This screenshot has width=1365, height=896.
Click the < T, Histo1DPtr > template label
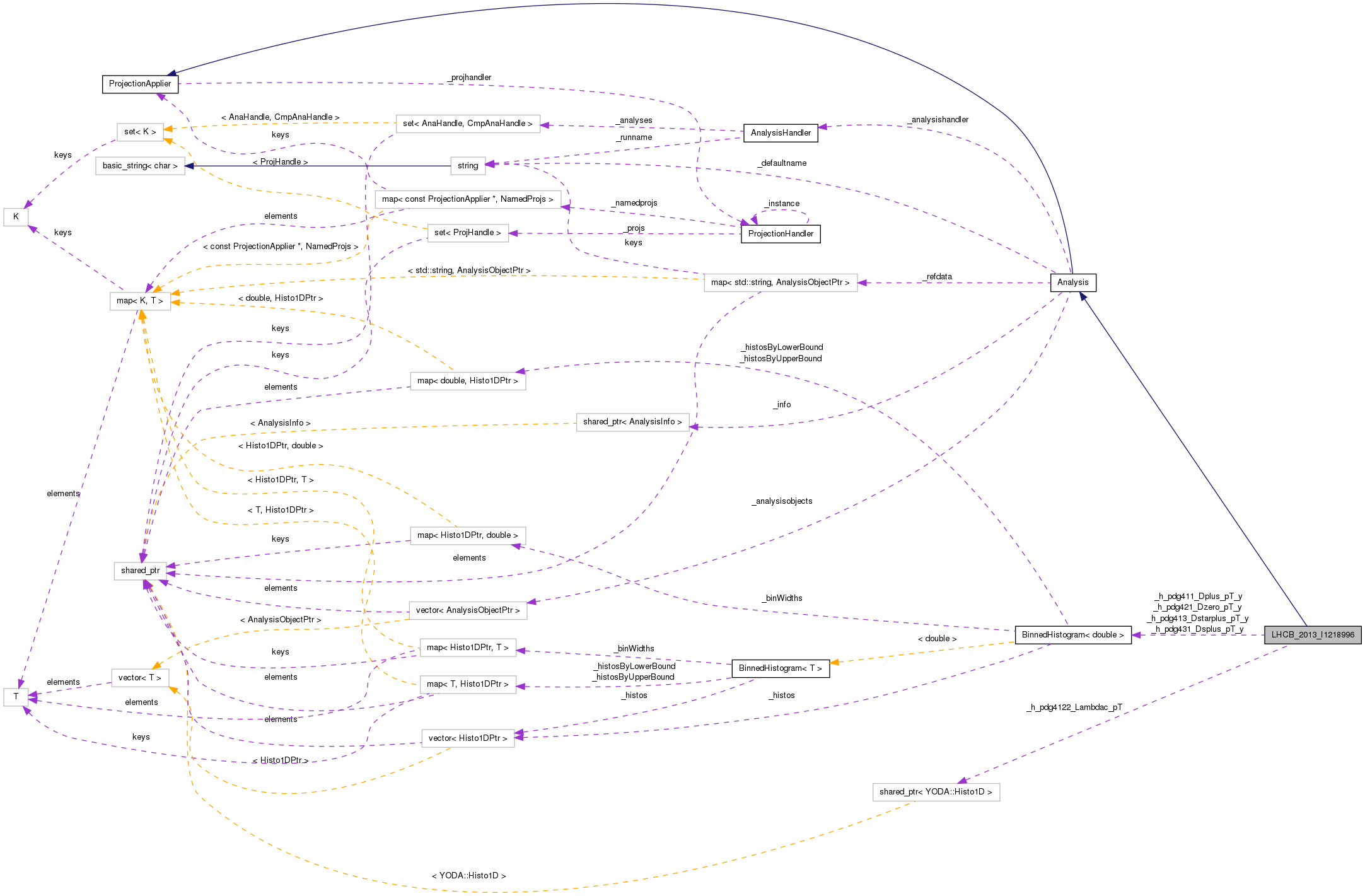280,509
